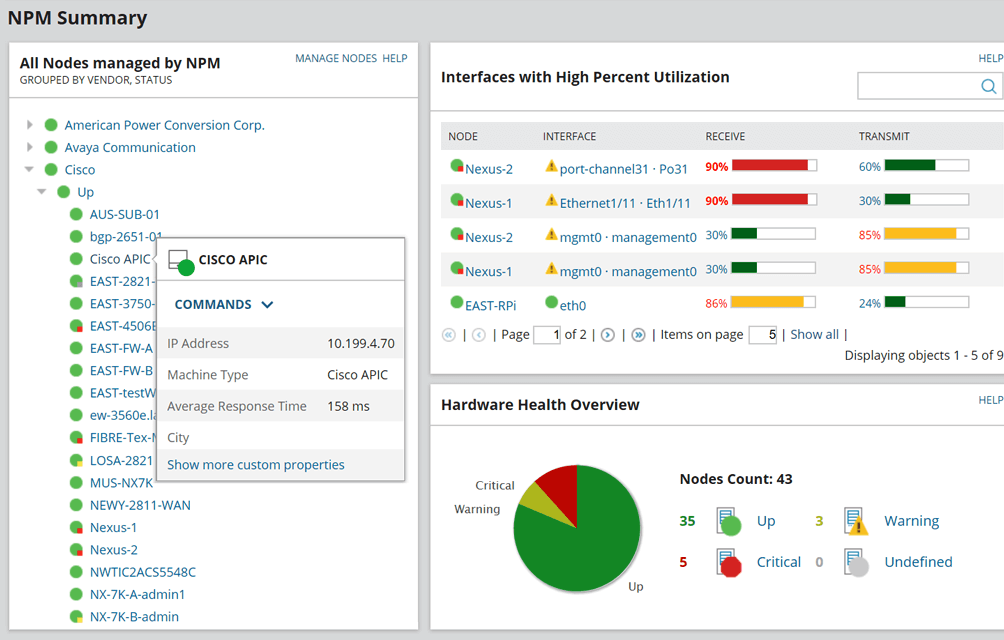Click the next page arrow icon
Screen dimensions: 1004x640
coord(607,335)
